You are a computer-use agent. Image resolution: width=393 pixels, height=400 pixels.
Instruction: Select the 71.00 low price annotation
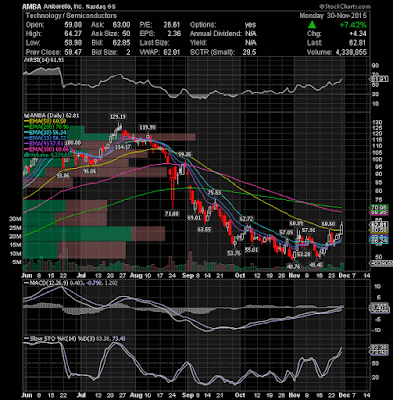[x=172, y=214]
